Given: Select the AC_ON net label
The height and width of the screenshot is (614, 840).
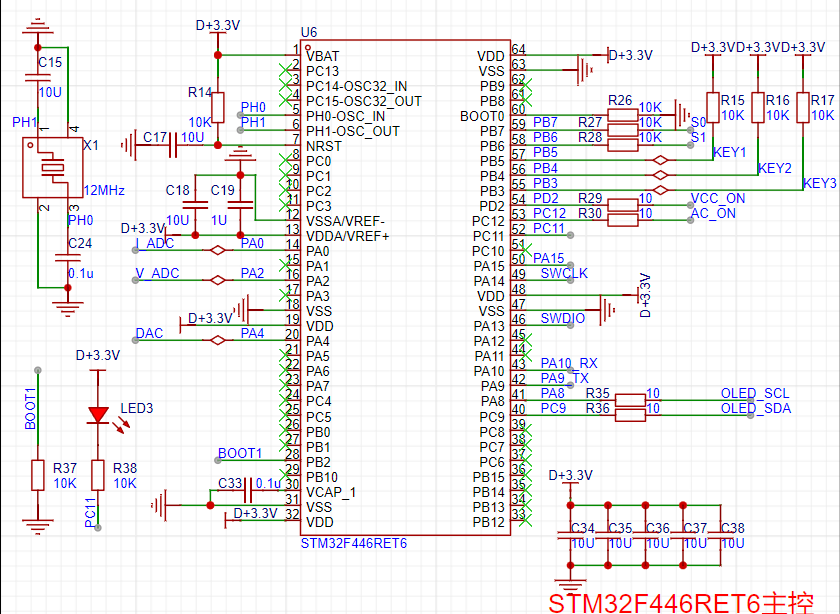Looking at the screenshot, I should coord(713,213).
